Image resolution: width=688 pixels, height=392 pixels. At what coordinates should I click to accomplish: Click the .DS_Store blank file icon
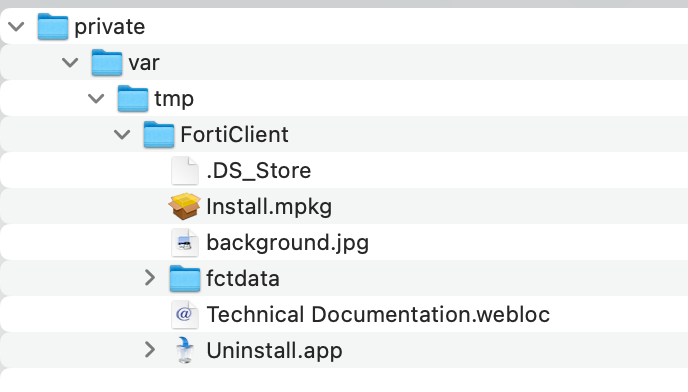coord(185,170)
